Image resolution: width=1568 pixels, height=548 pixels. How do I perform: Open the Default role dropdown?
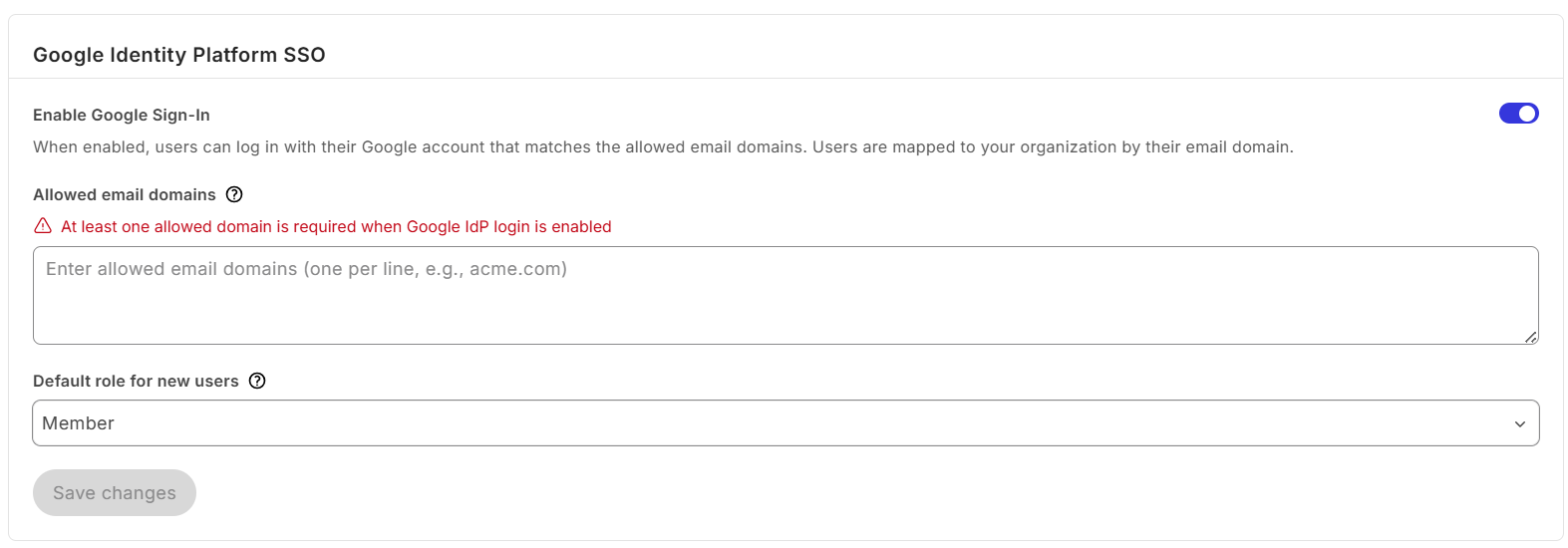pos(785,423)
